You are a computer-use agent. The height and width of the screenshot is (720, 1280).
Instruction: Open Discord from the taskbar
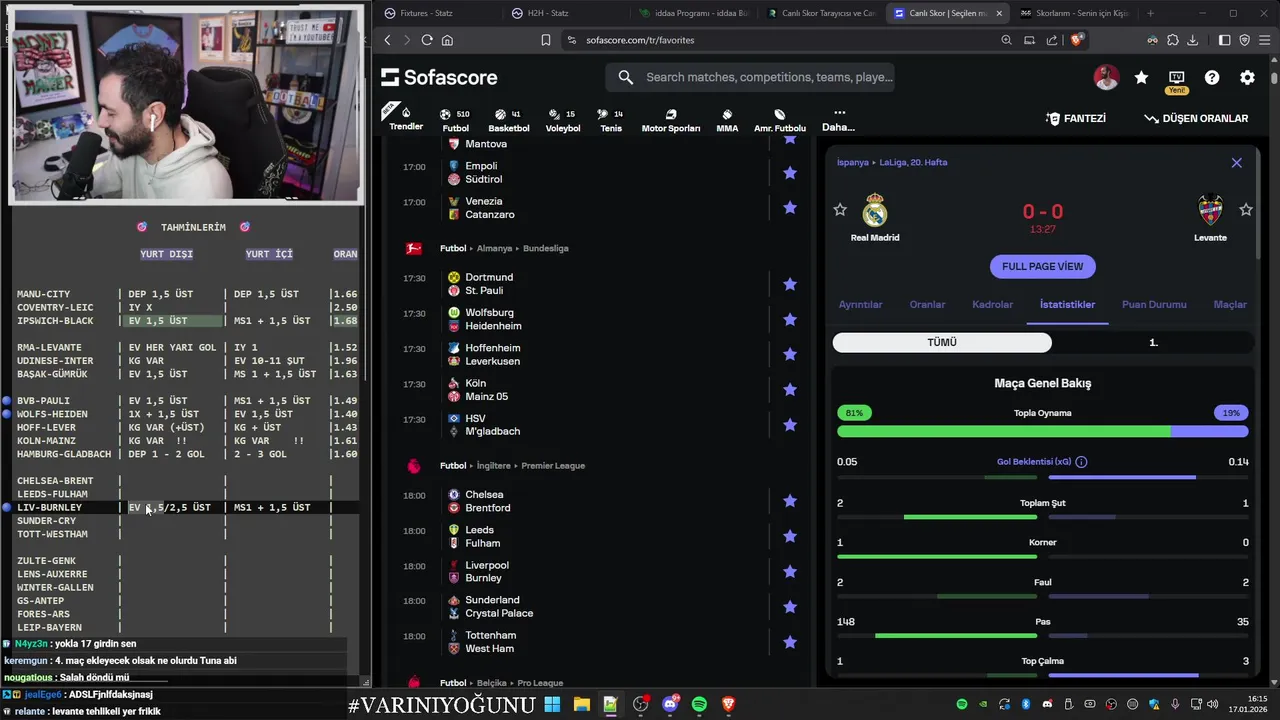[670, 705]
